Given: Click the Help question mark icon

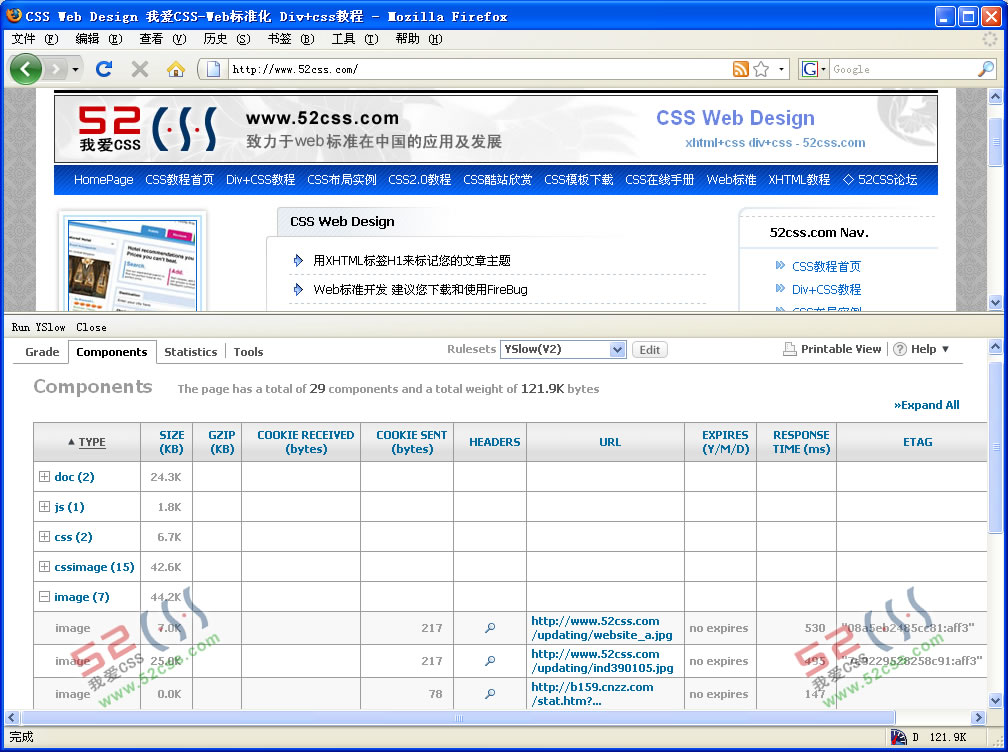Looking at the screenshot, I should (900, 349).
